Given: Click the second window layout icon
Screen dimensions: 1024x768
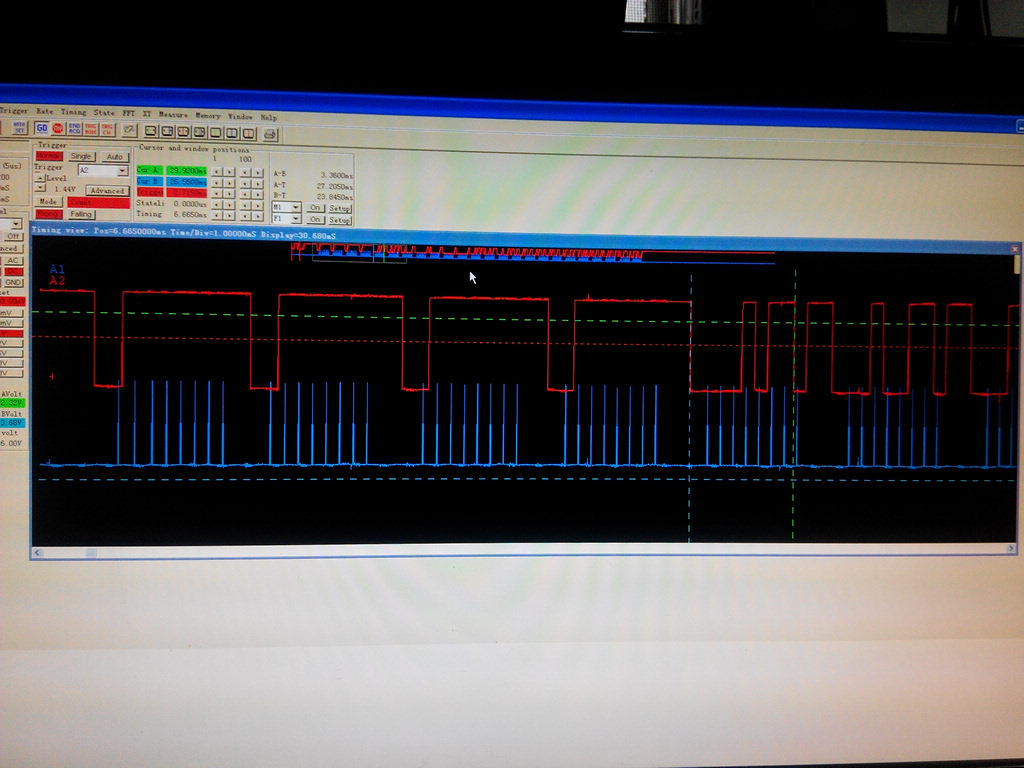Looking at the screenshot, I should pyautogui.click(x=167, y=132).
